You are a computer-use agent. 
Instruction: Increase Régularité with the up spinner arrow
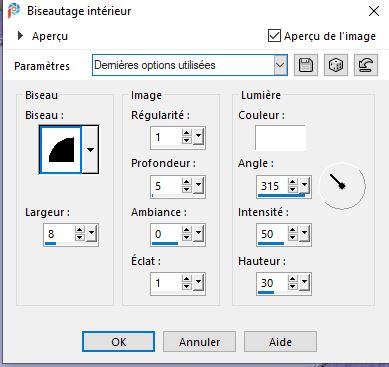click(x=186, y=133)
